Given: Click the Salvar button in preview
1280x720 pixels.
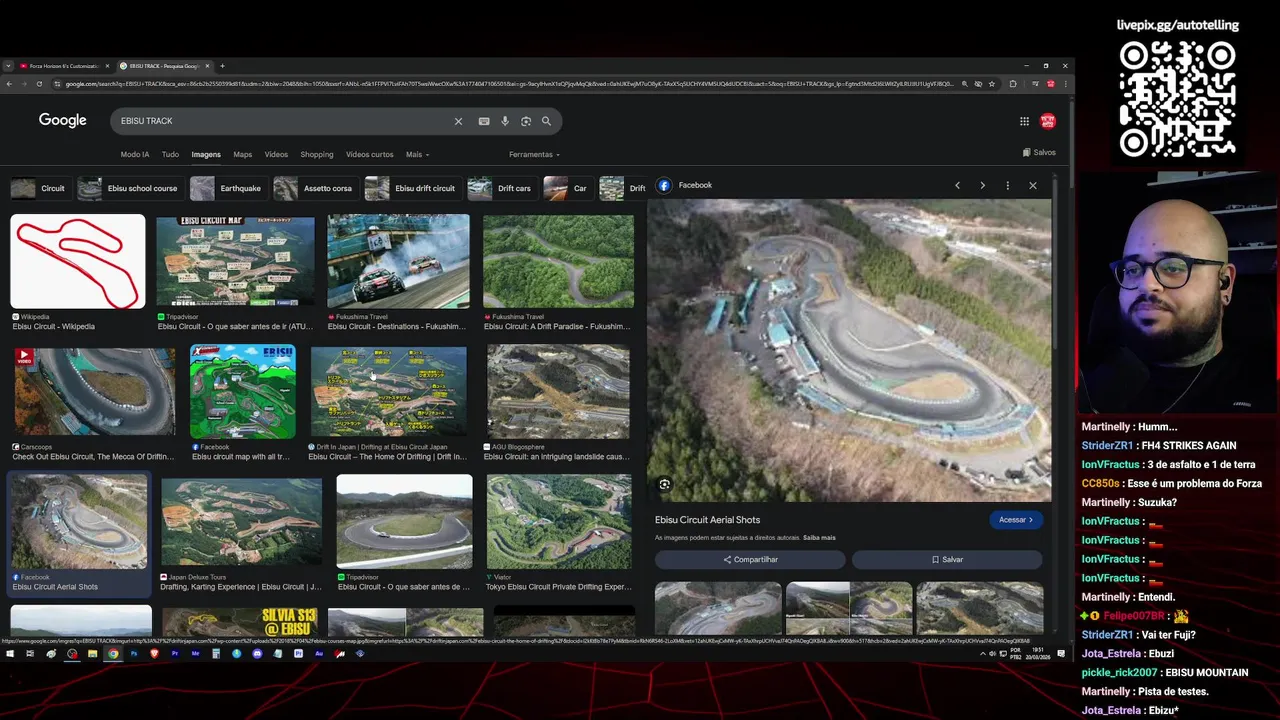Looking at the screenshot, I should (x=947, y=560).
